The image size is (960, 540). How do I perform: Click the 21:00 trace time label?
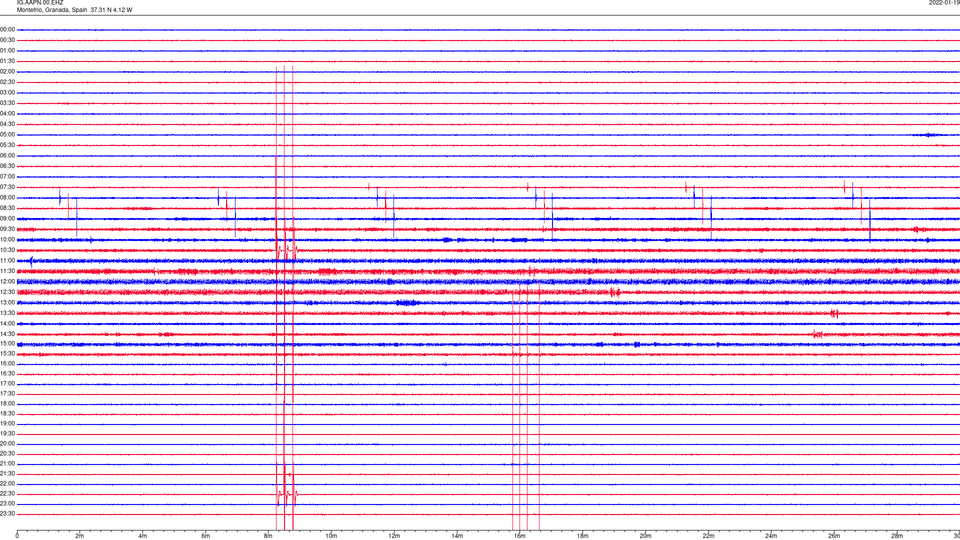pyautogui.click(x=8, y=464)
